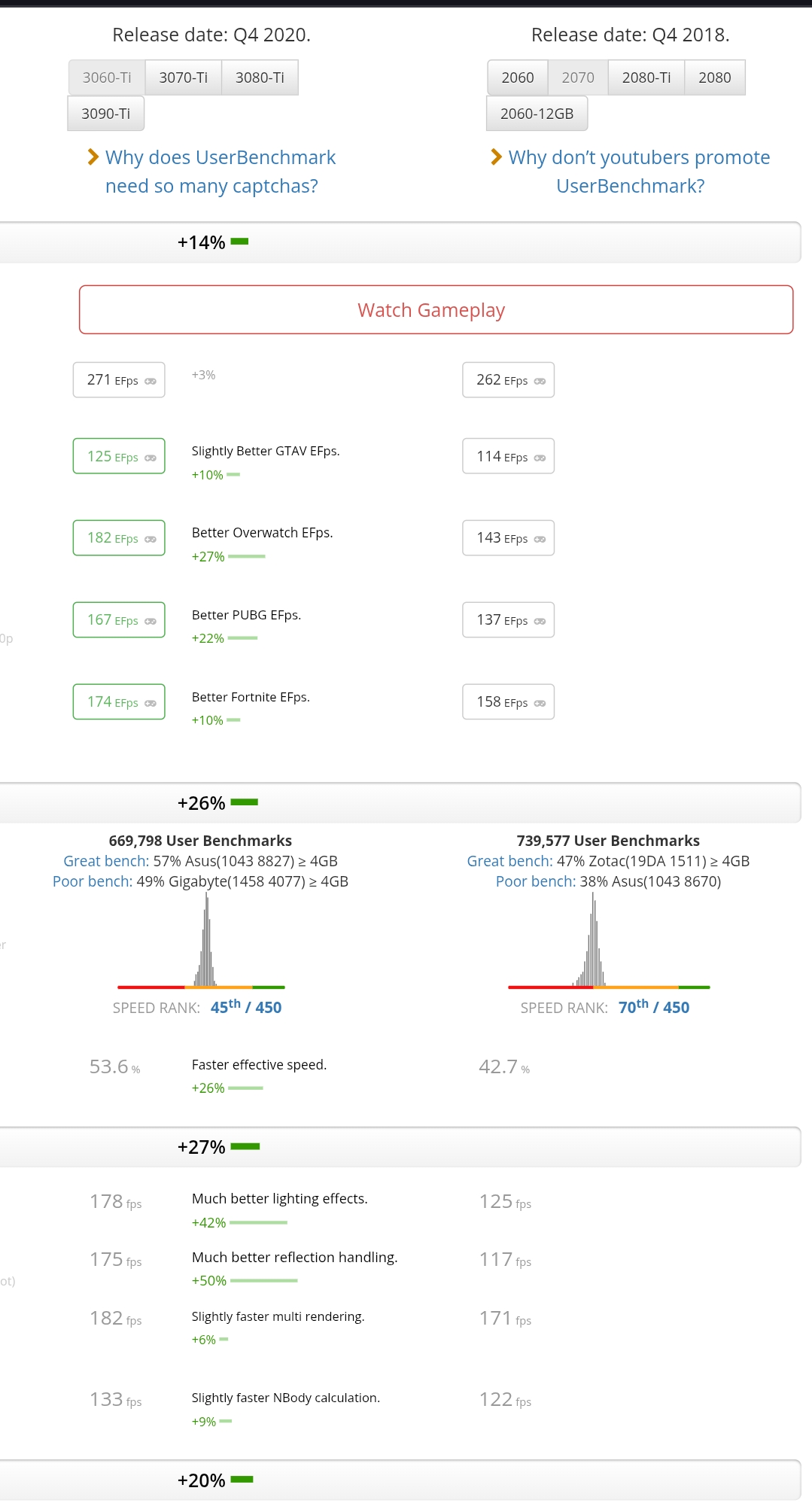Open speed rank 45th / 450 link

245,1007
